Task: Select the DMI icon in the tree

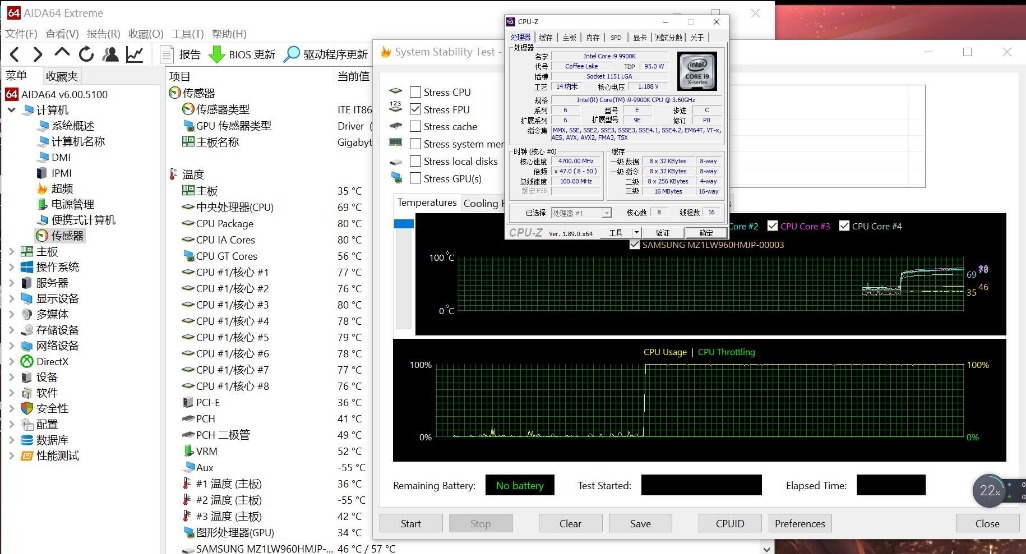Action: click(x=43, y=157)
